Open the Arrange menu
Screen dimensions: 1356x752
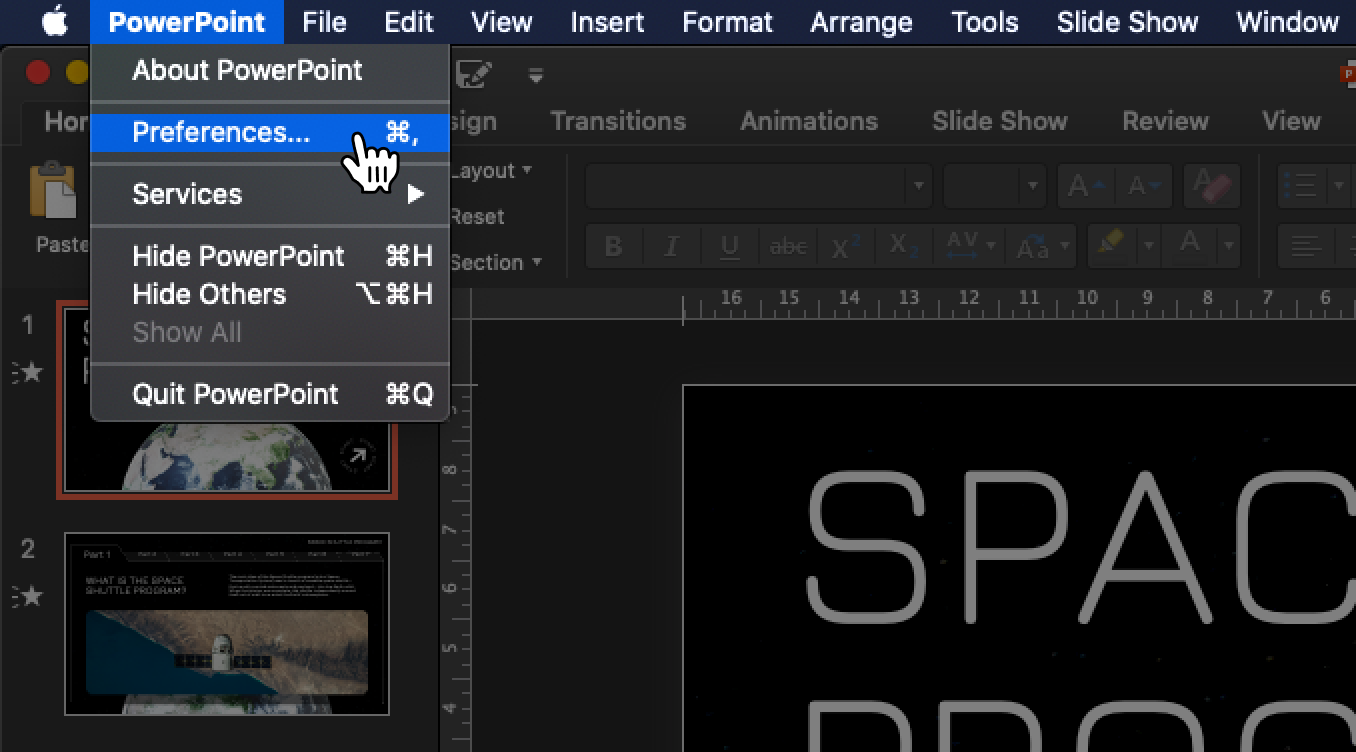click(861, 22)
